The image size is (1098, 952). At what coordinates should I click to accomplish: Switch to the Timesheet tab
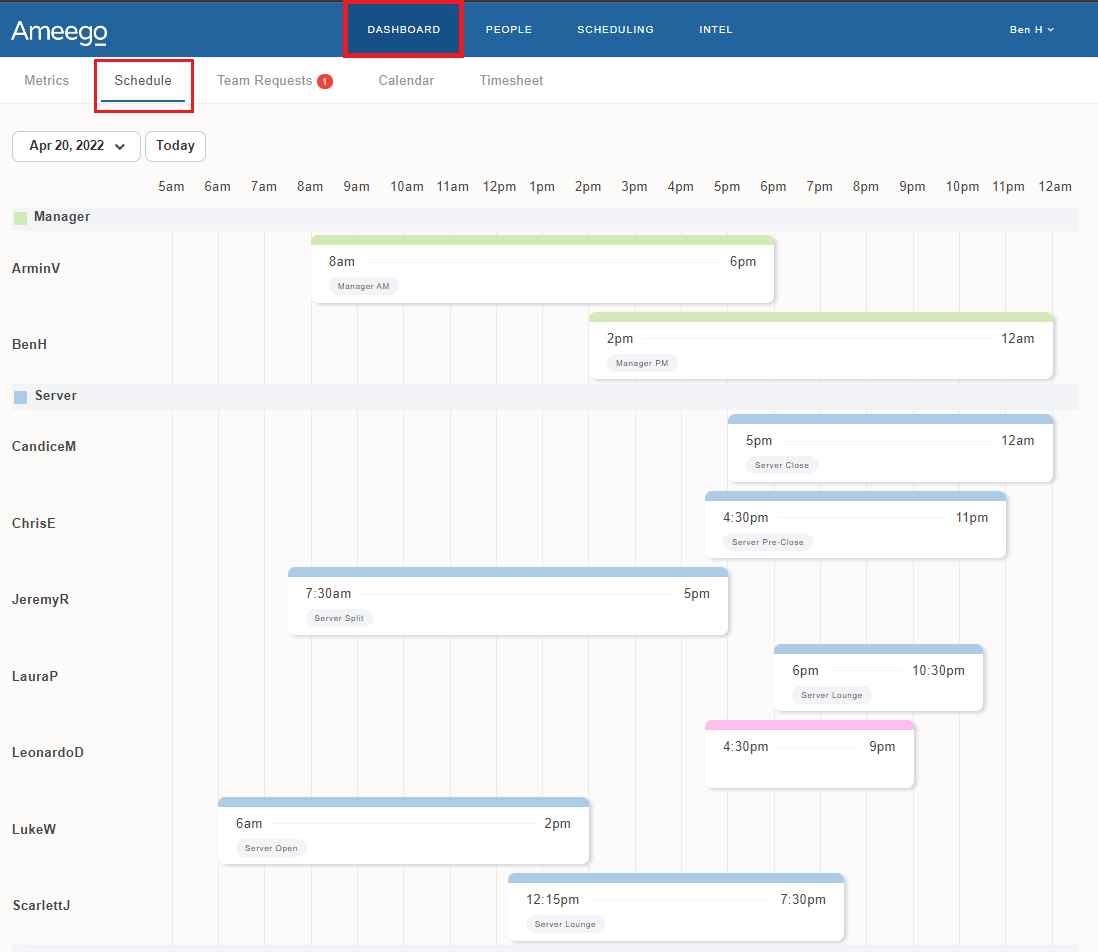511,80
